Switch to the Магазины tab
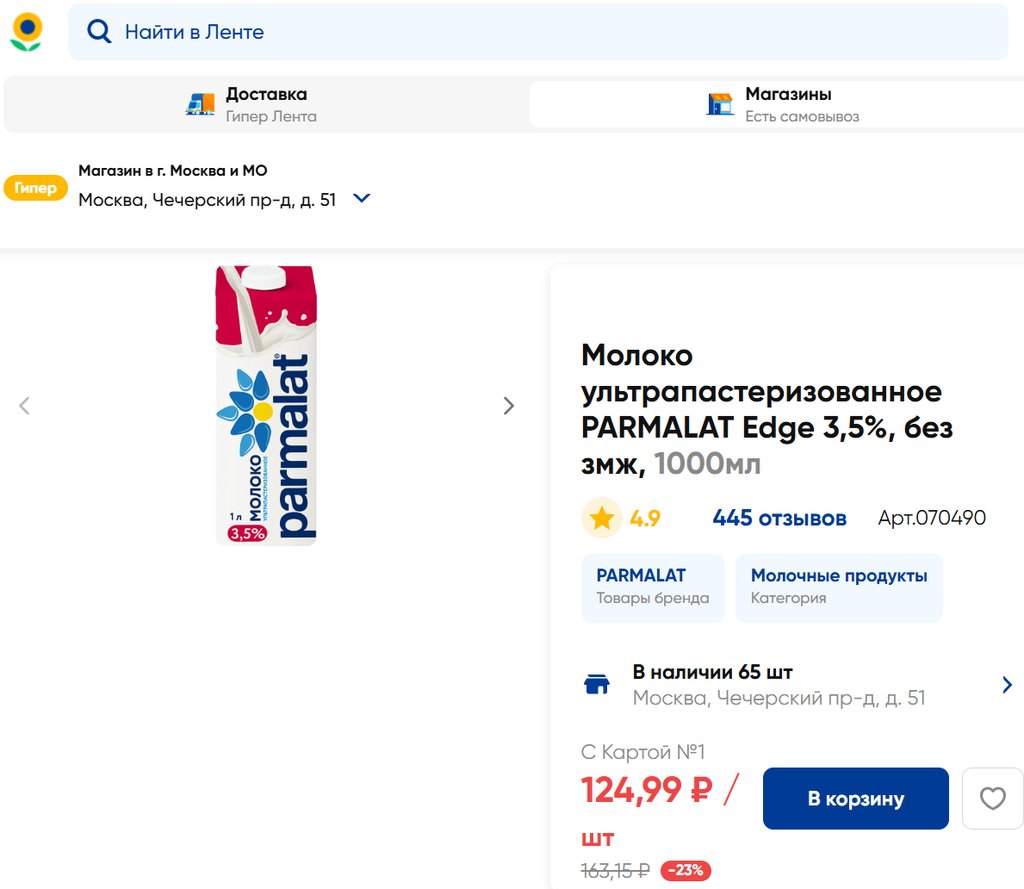This screenshot has width=1024, height=889. [x=788, y=104]
